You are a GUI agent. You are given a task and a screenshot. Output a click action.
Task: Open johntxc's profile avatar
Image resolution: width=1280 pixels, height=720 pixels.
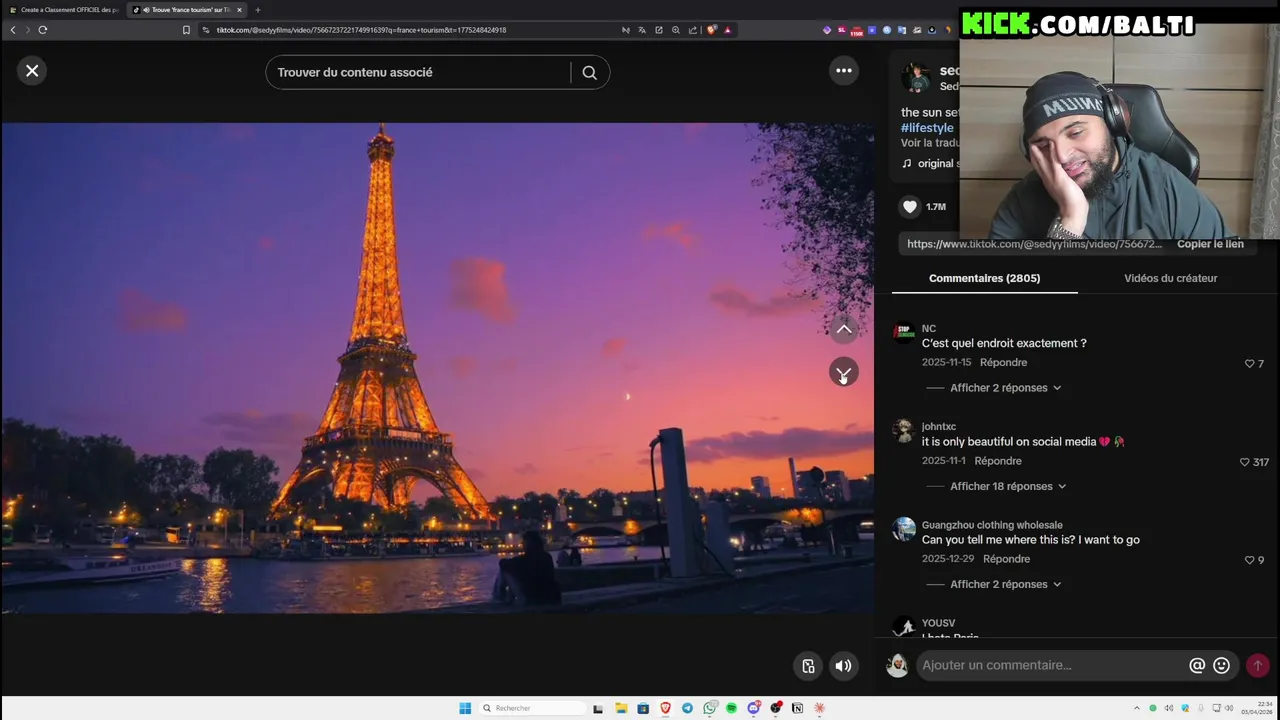click(904, 431)
